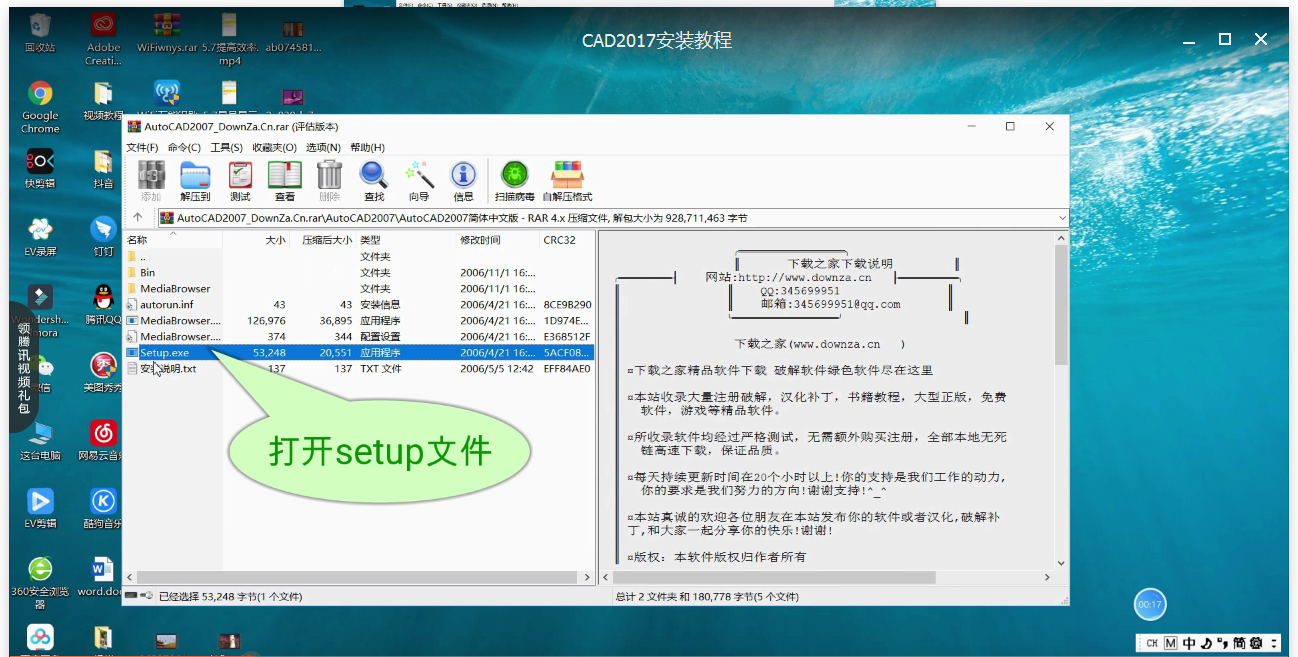Open 网易云音乐 from the desktop
The width and height of the screenshot is (1298, 657).
(x=102, y=432)
